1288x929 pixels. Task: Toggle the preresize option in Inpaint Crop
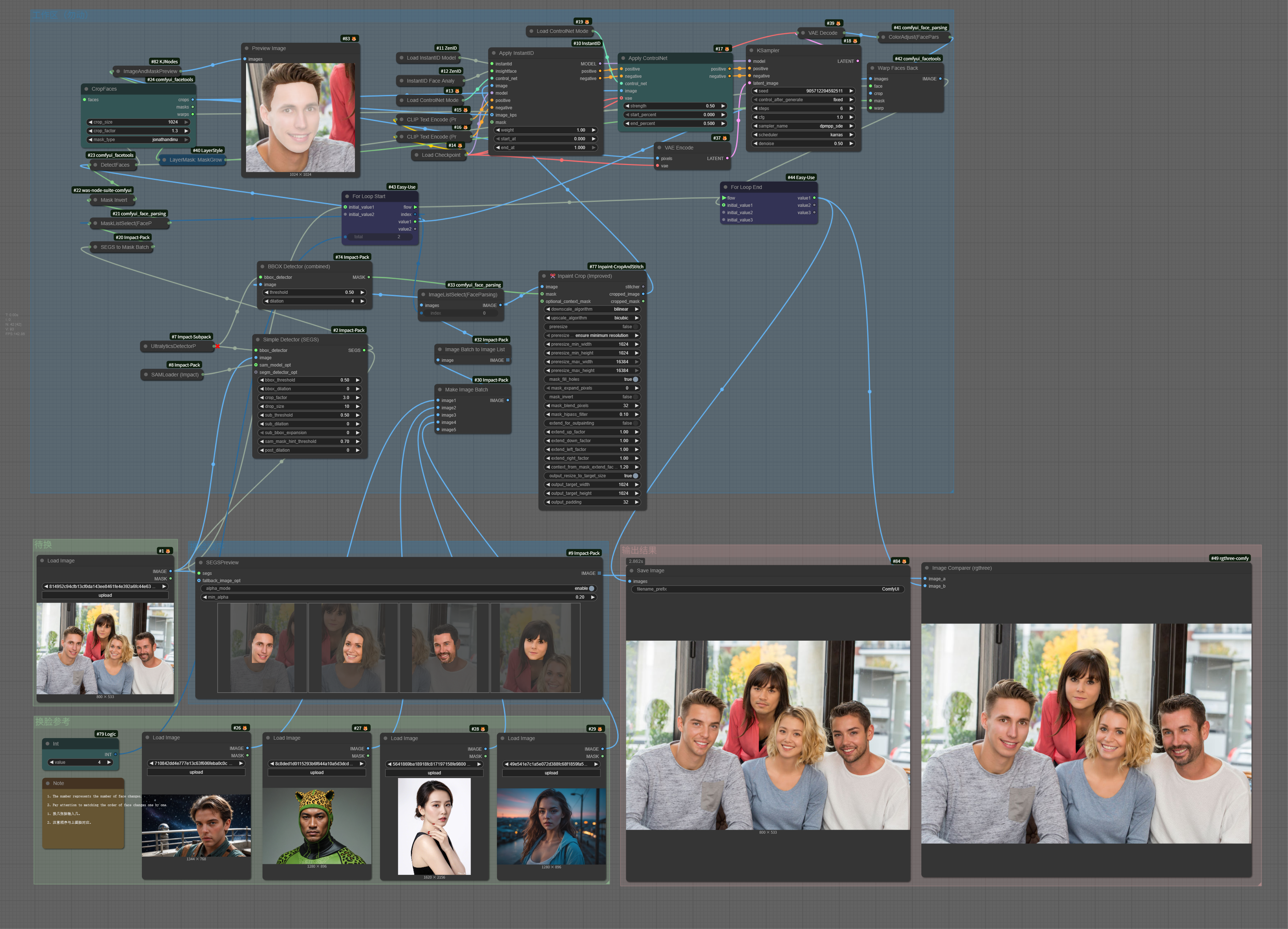[x=592, y=326]
